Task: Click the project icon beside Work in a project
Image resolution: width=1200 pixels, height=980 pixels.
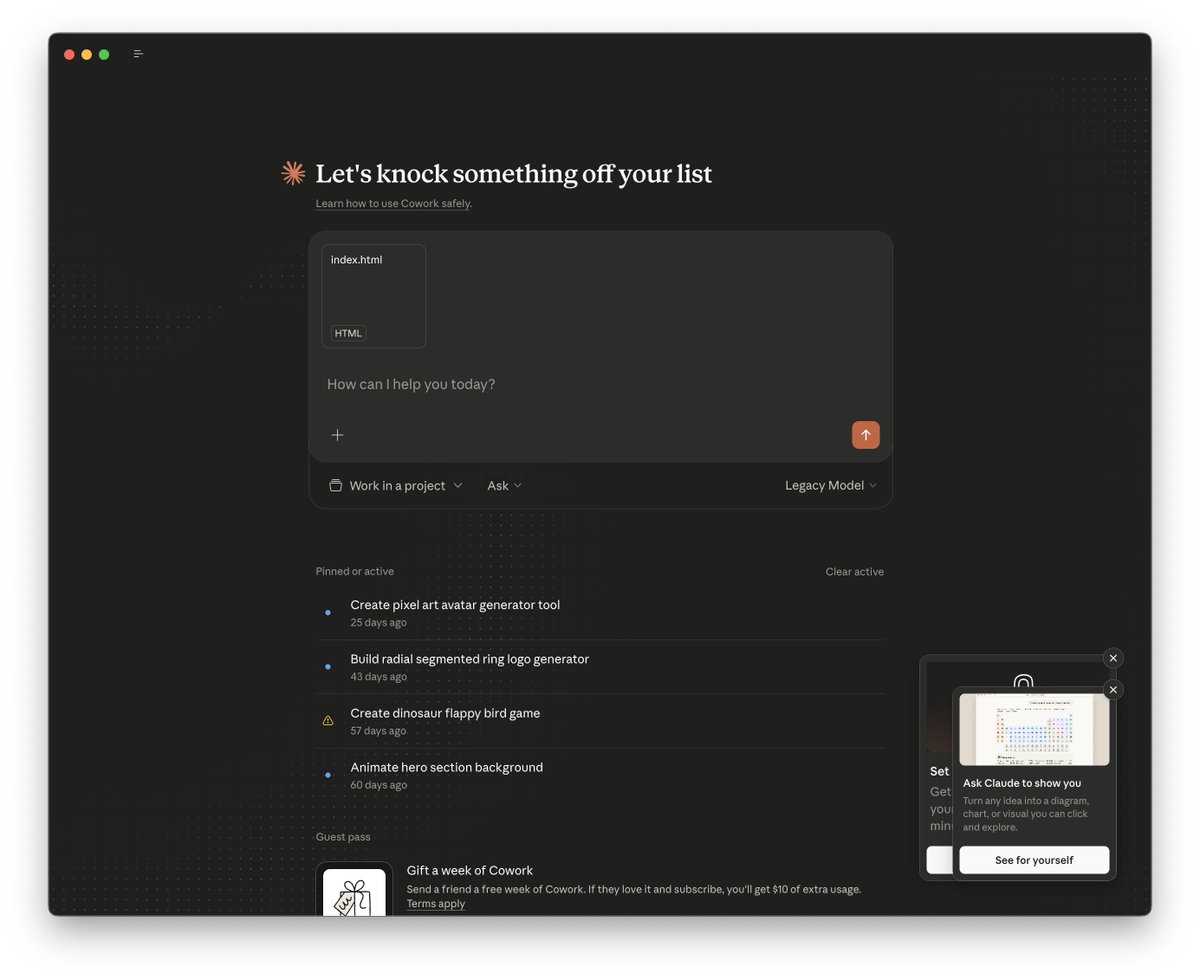Action: point(336,485)
